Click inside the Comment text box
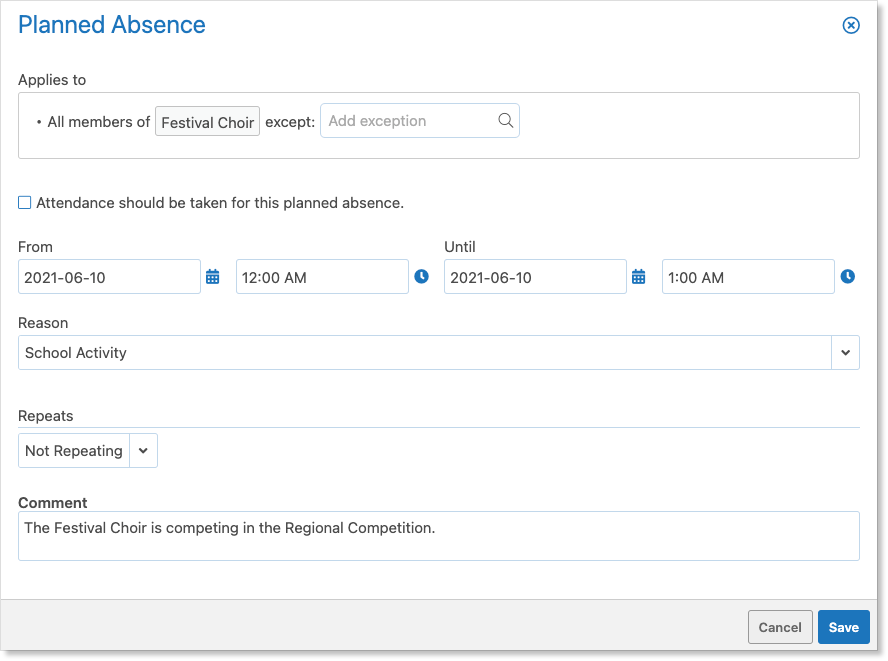Screen dimensions: 888x661 [439, 536]
